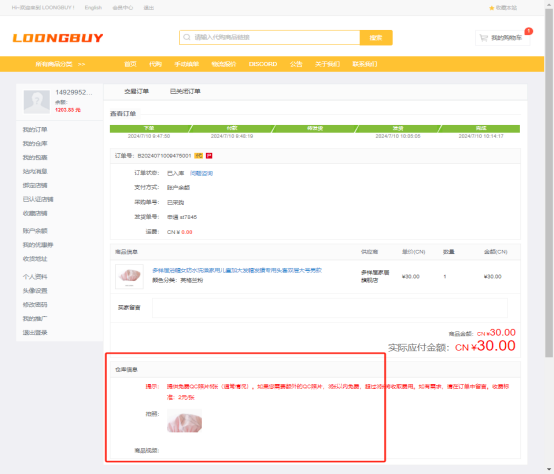Open 我的优惠券 in the sidebar

coord(38,245)
